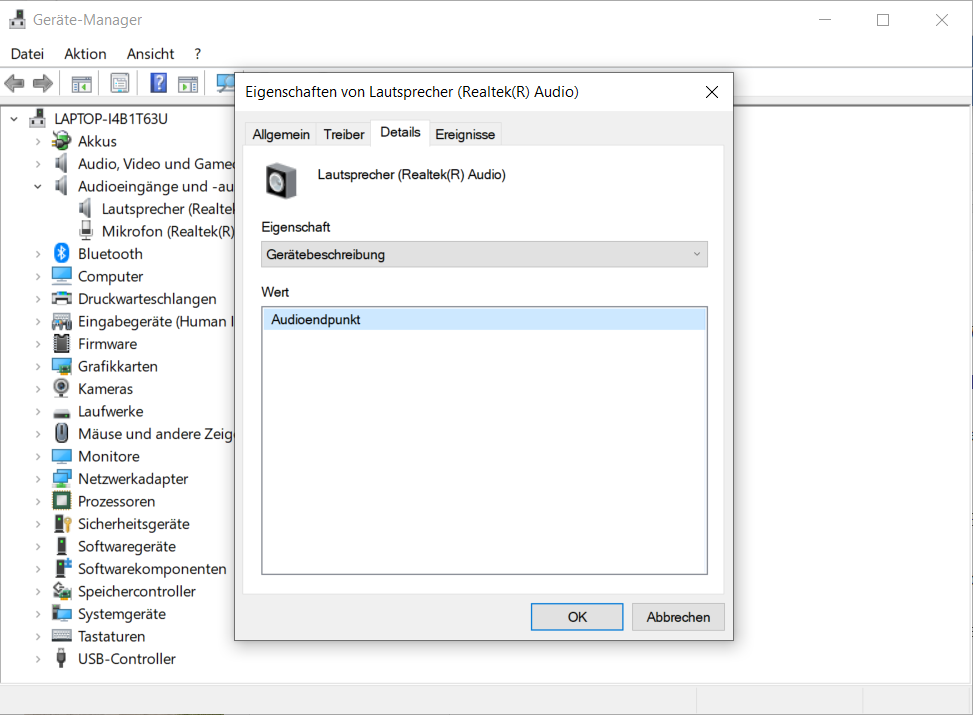This screenshot has width=973, height=715.
Task: Switch to the Allgemein tab
Action: point(281,134)
